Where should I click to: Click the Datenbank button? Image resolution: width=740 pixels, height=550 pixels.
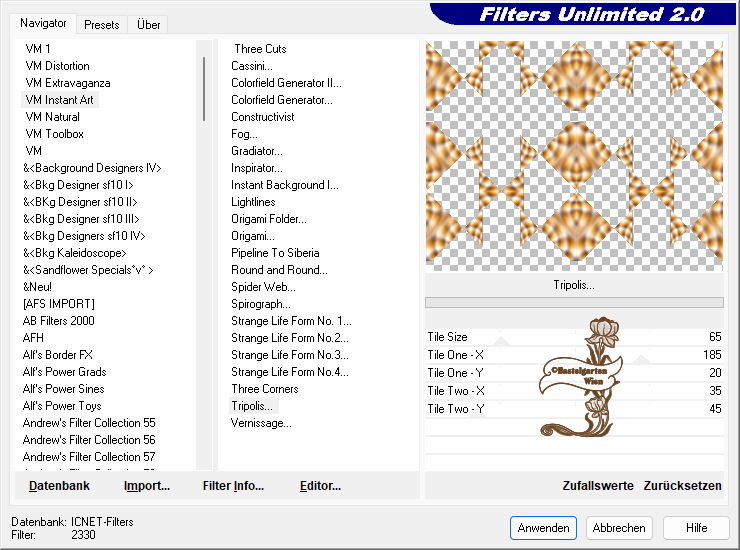59,486
